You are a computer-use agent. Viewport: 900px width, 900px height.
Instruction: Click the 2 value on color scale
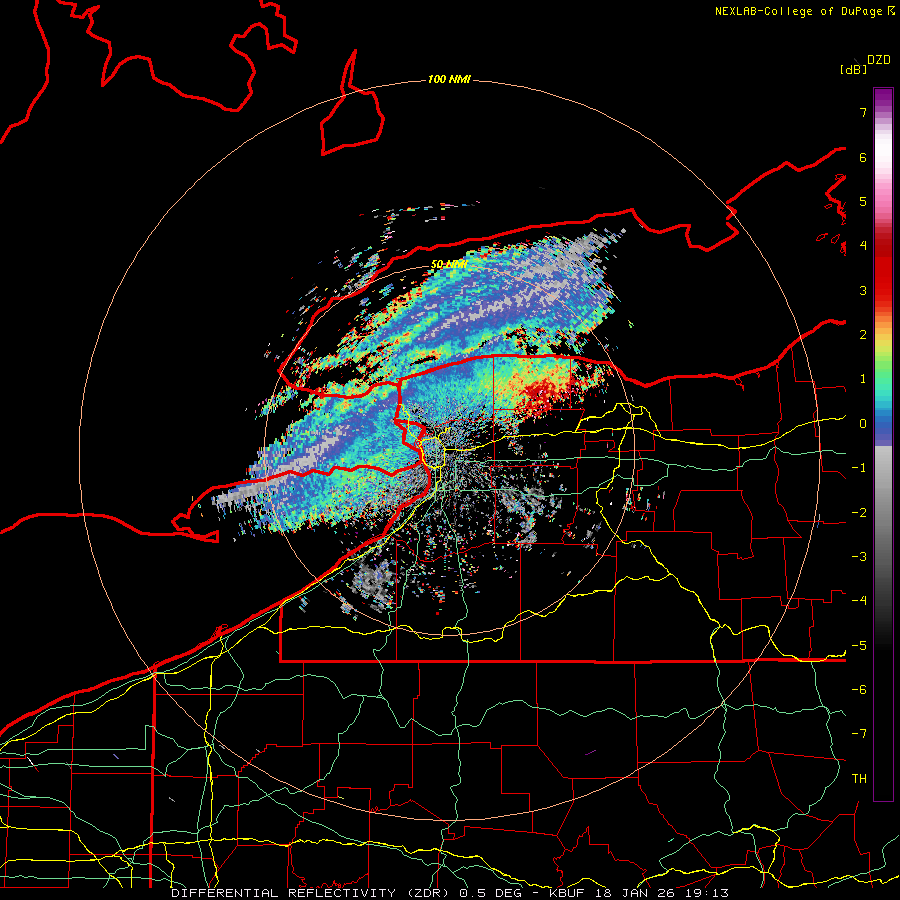863,335
